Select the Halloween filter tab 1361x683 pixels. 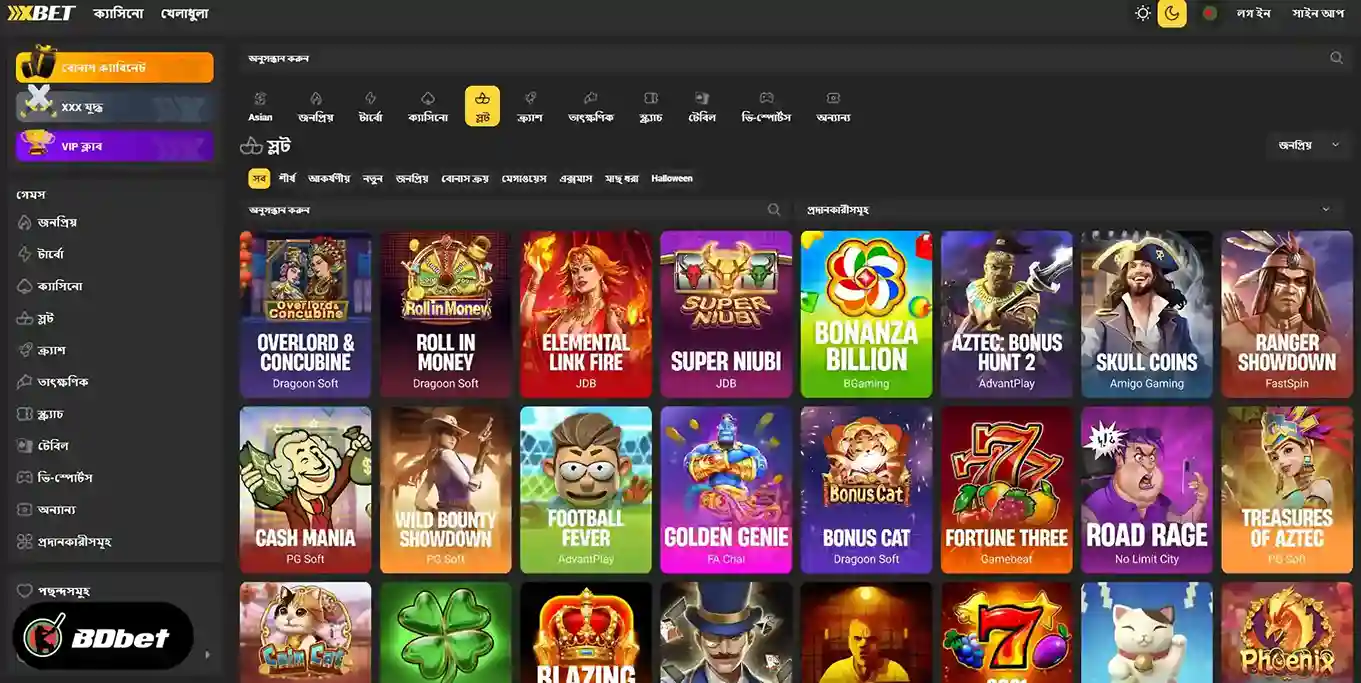[x=672, y=178]
